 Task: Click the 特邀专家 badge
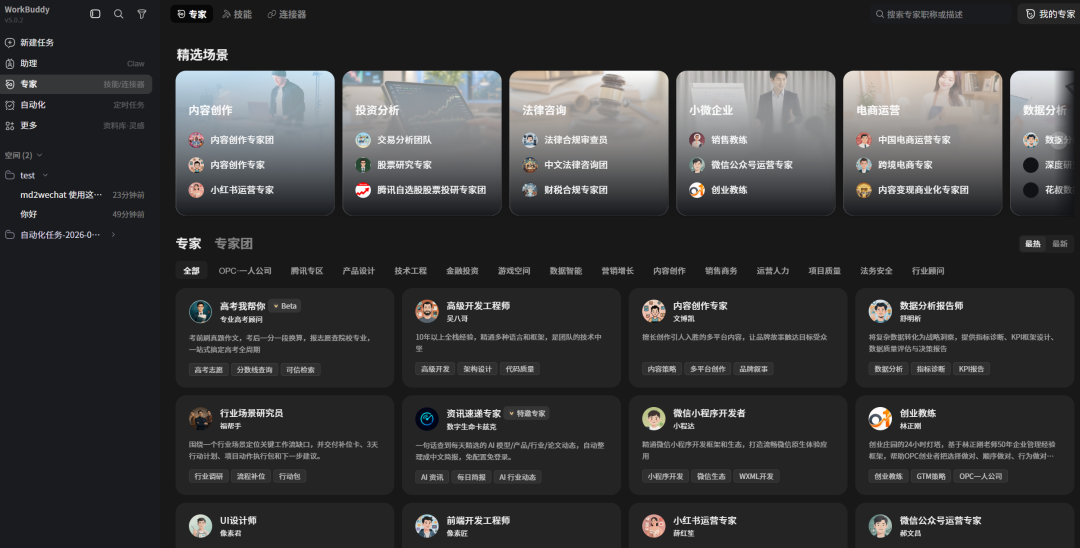(527, 414)
